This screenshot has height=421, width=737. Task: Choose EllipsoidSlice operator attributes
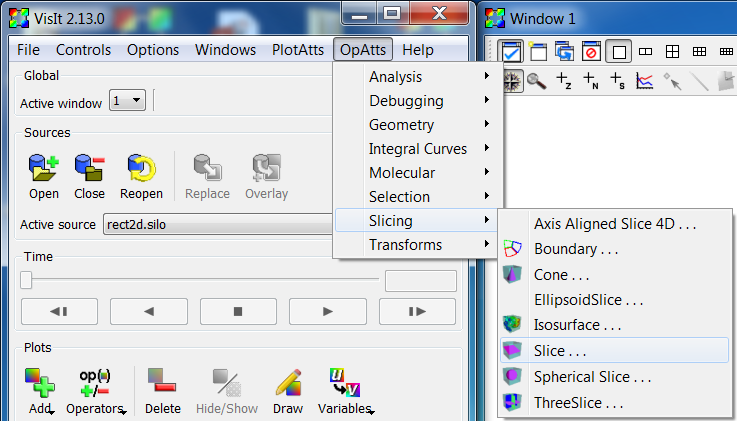[x=615, y=300]
